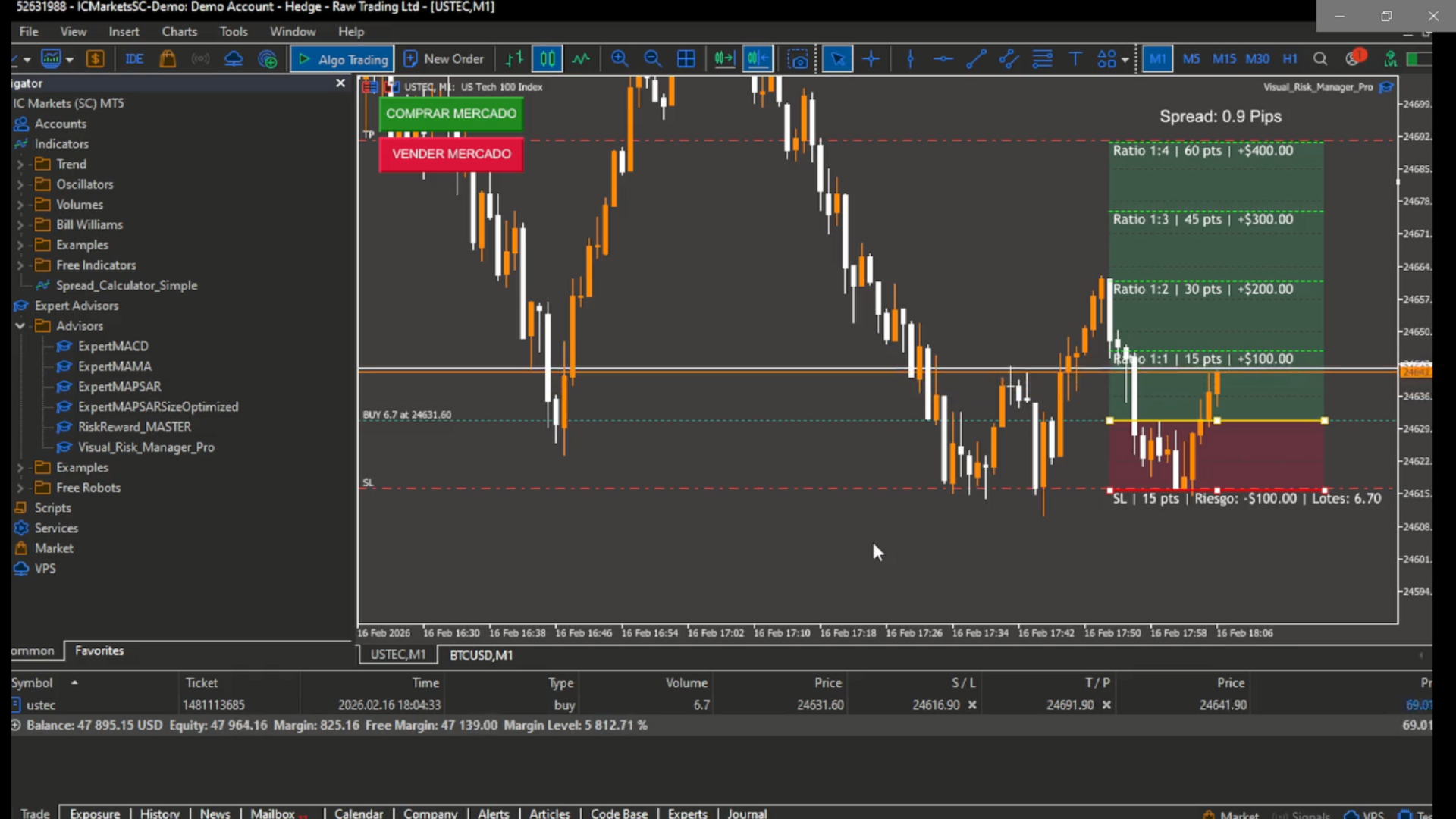The image size is (1456, 819).
Task: Open the Charts menu
Action: click(179, 31)
